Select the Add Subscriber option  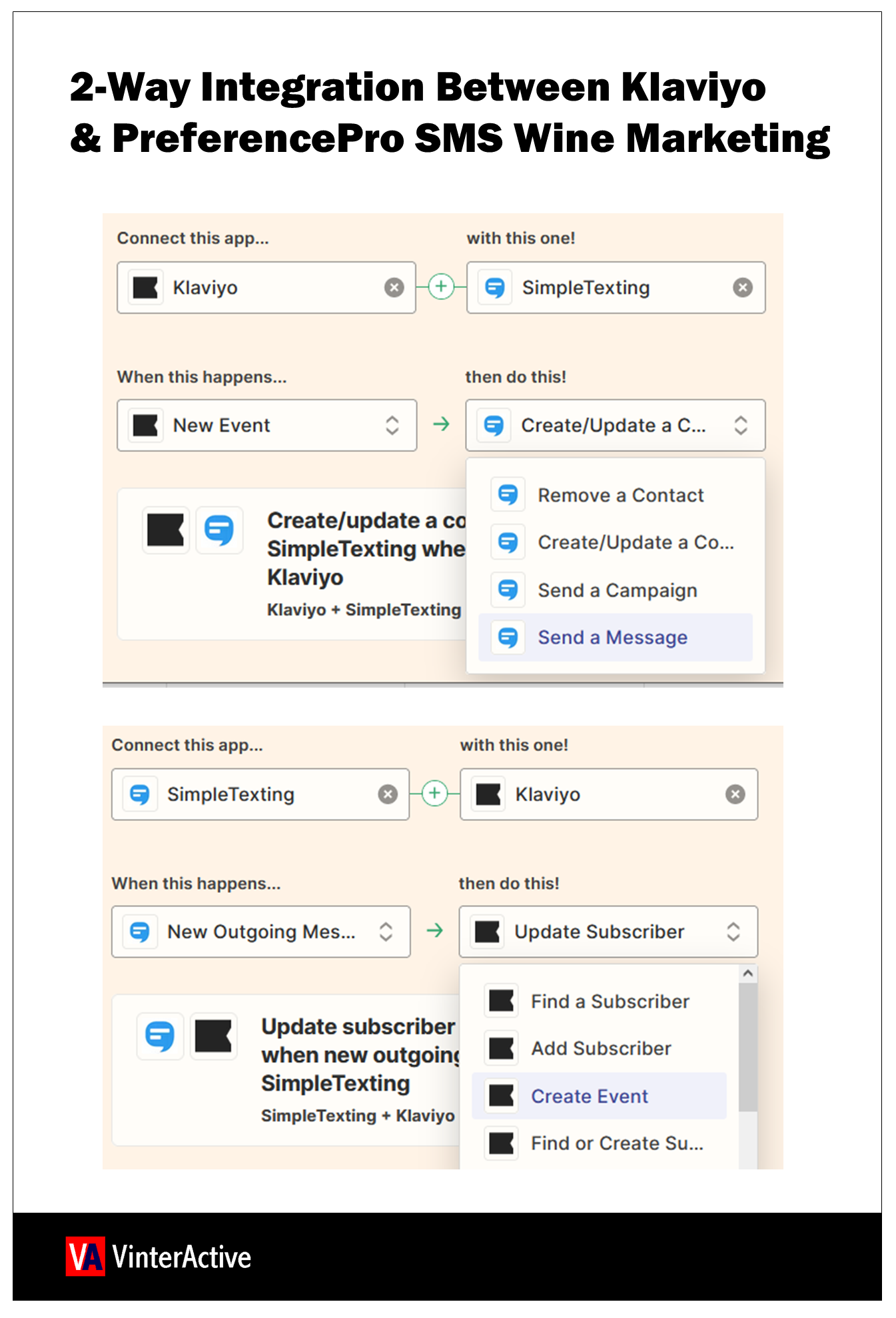(600, 1049)
